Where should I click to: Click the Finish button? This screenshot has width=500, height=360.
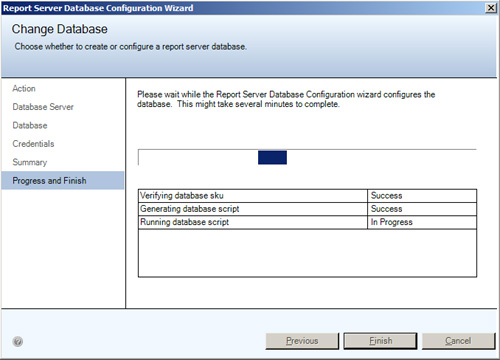point(380,341)
